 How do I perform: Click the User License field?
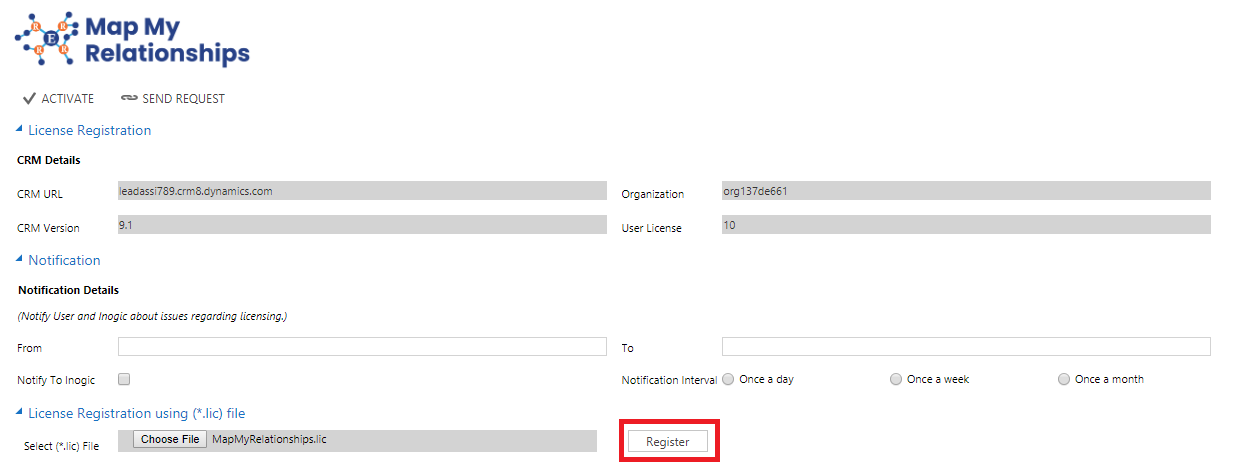[966, 225]
